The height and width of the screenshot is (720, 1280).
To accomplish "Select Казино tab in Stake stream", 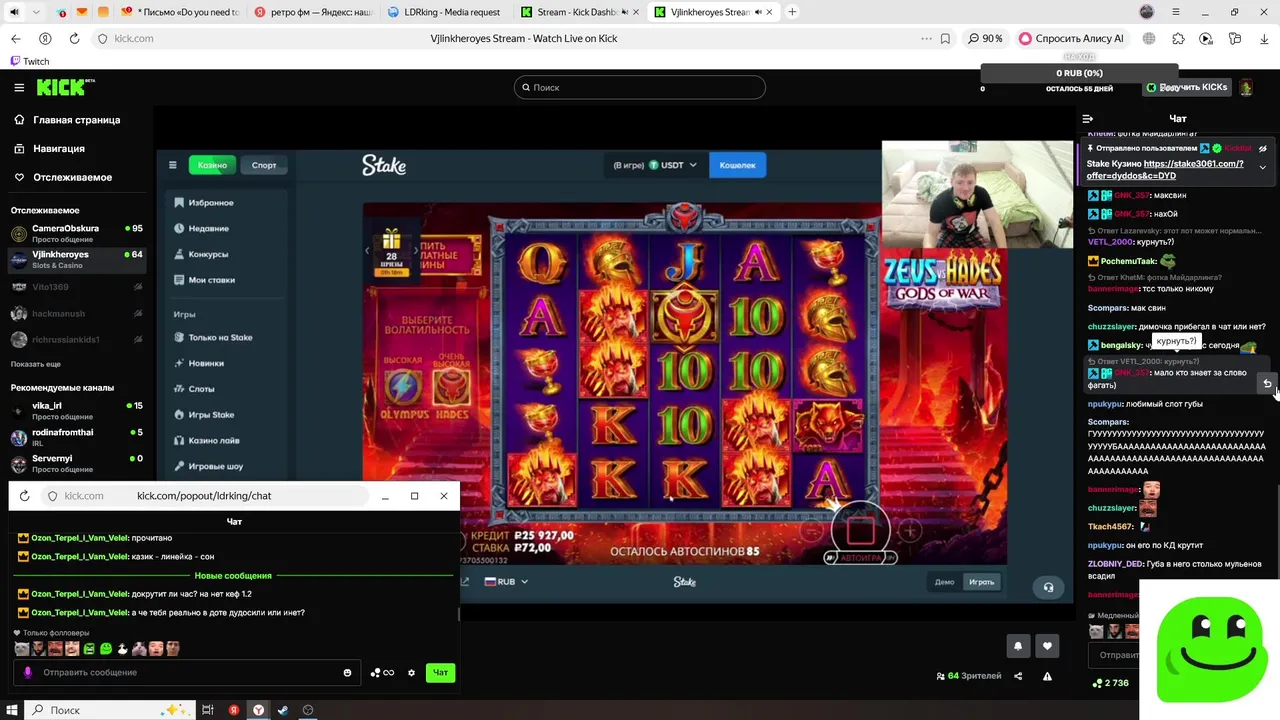I will pos(211,165).
